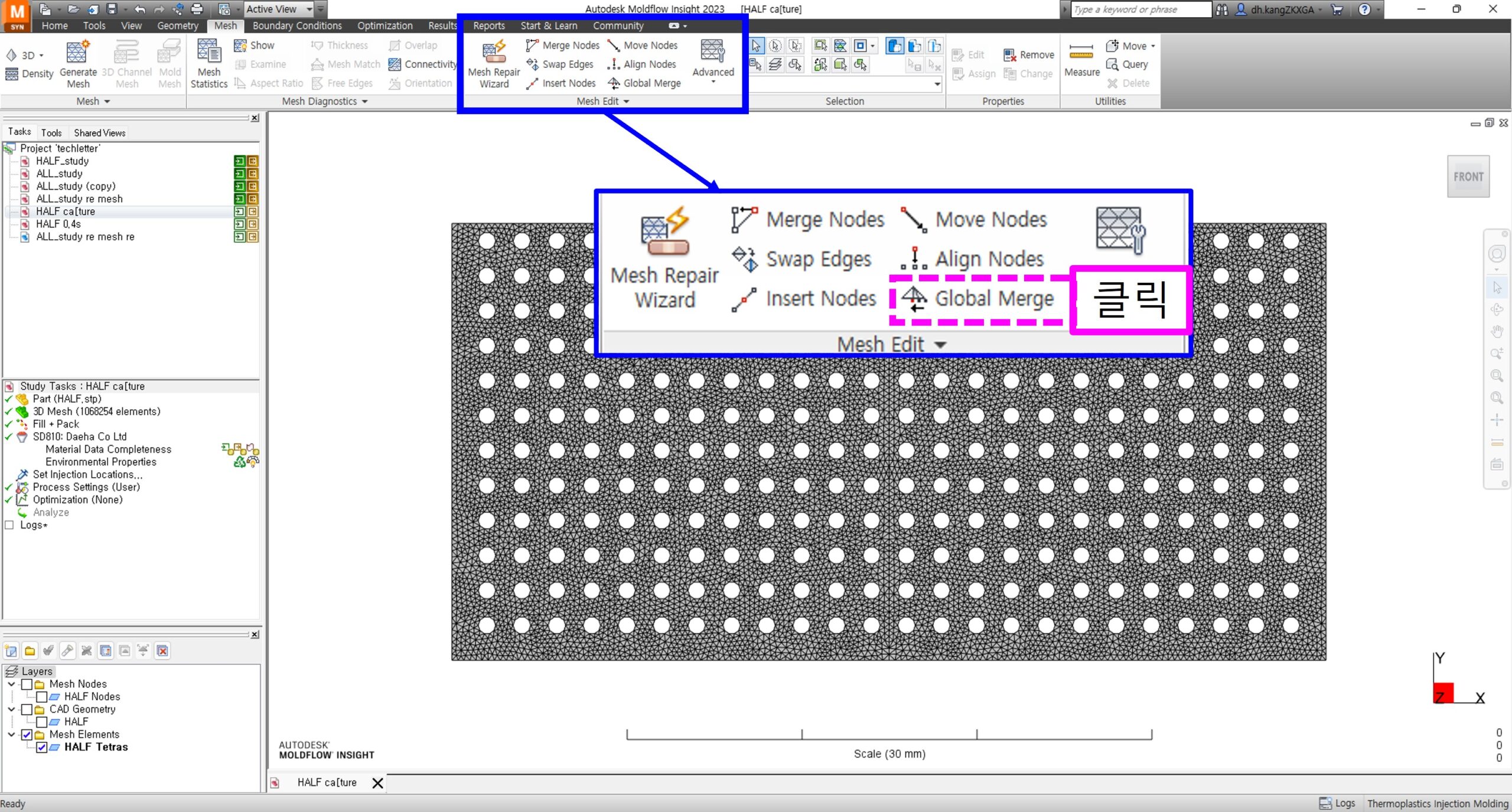Open the Boundary Conditions tab
Viewport: 1512px width, 812px height.
point(297,25)
